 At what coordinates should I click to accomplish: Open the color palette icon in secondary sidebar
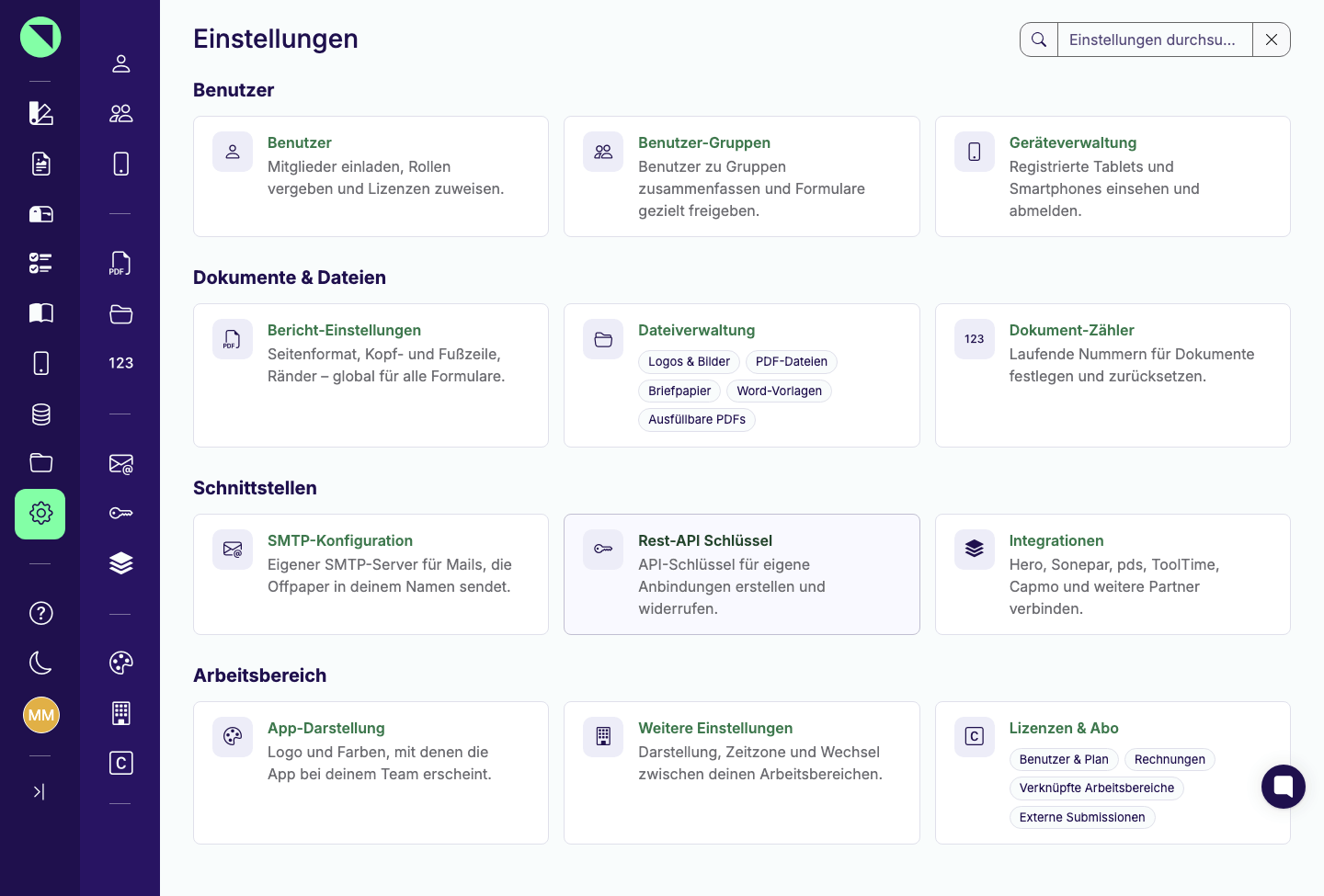coord(120,663)
